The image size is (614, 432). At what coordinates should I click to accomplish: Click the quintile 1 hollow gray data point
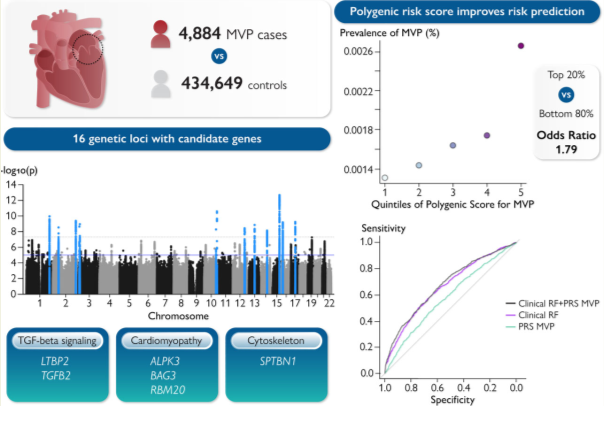tap(385, 178)
